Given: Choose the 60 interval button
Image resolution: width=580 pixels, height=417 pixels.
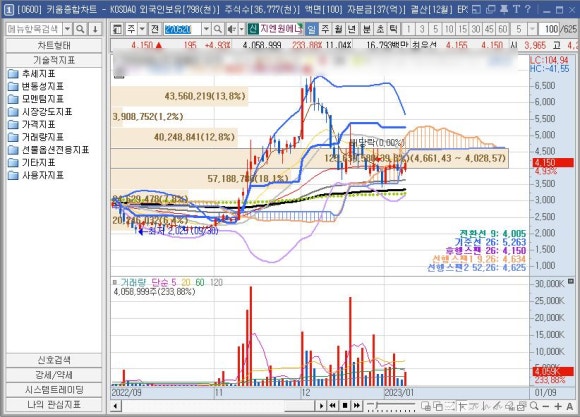Looking at the screenshot, I should point(502,29).
